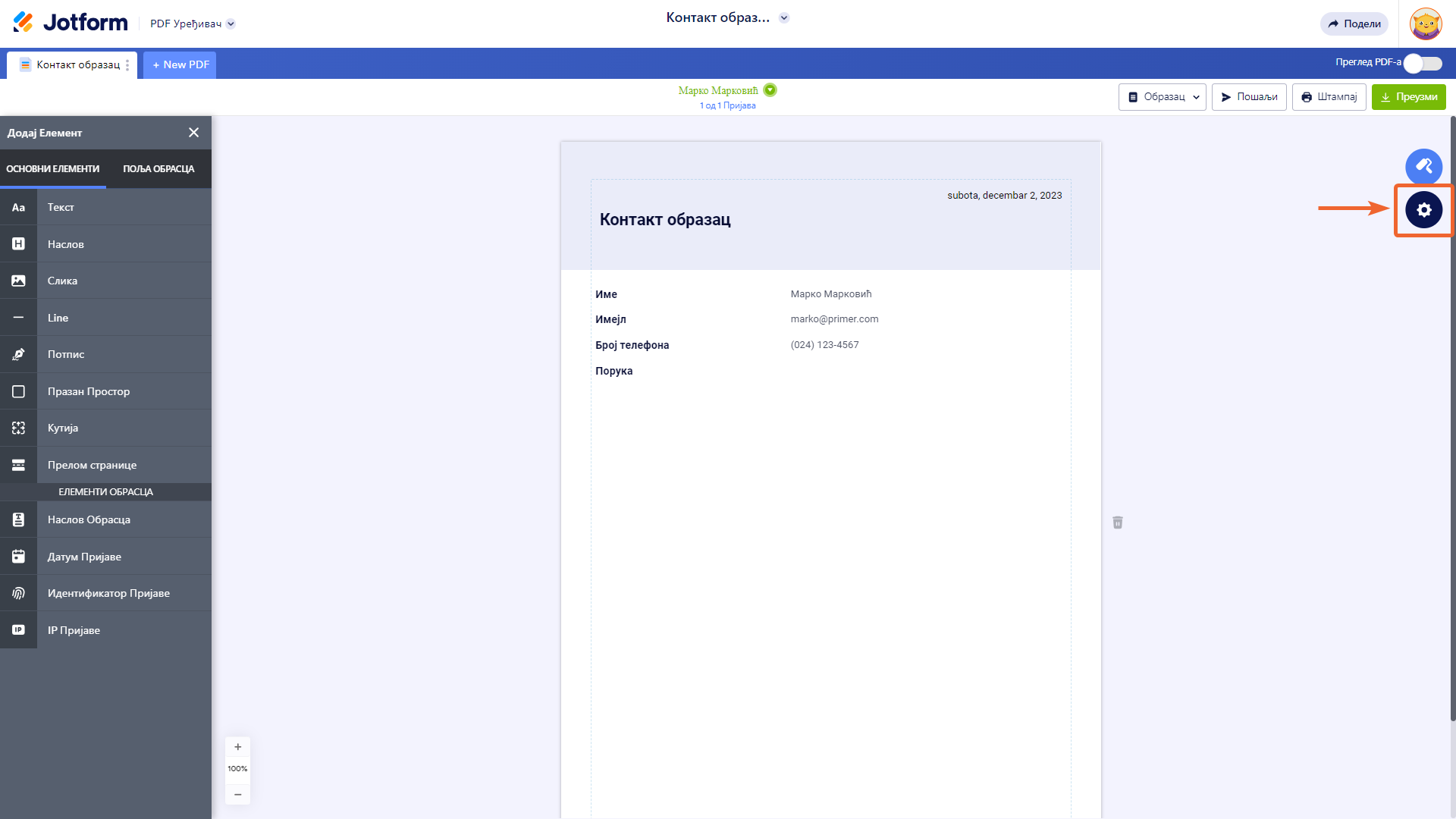Close the Додај Елемент panel
This screenshot has width=1456, height=819.
(x=193, y=133)
